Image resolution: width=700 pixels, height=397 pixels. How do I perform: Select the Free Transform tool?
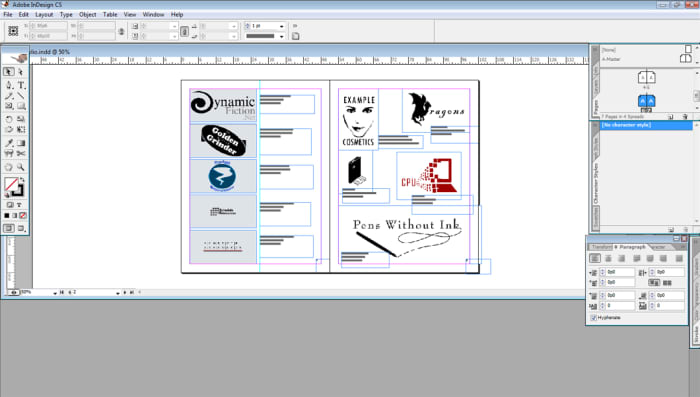21,130
